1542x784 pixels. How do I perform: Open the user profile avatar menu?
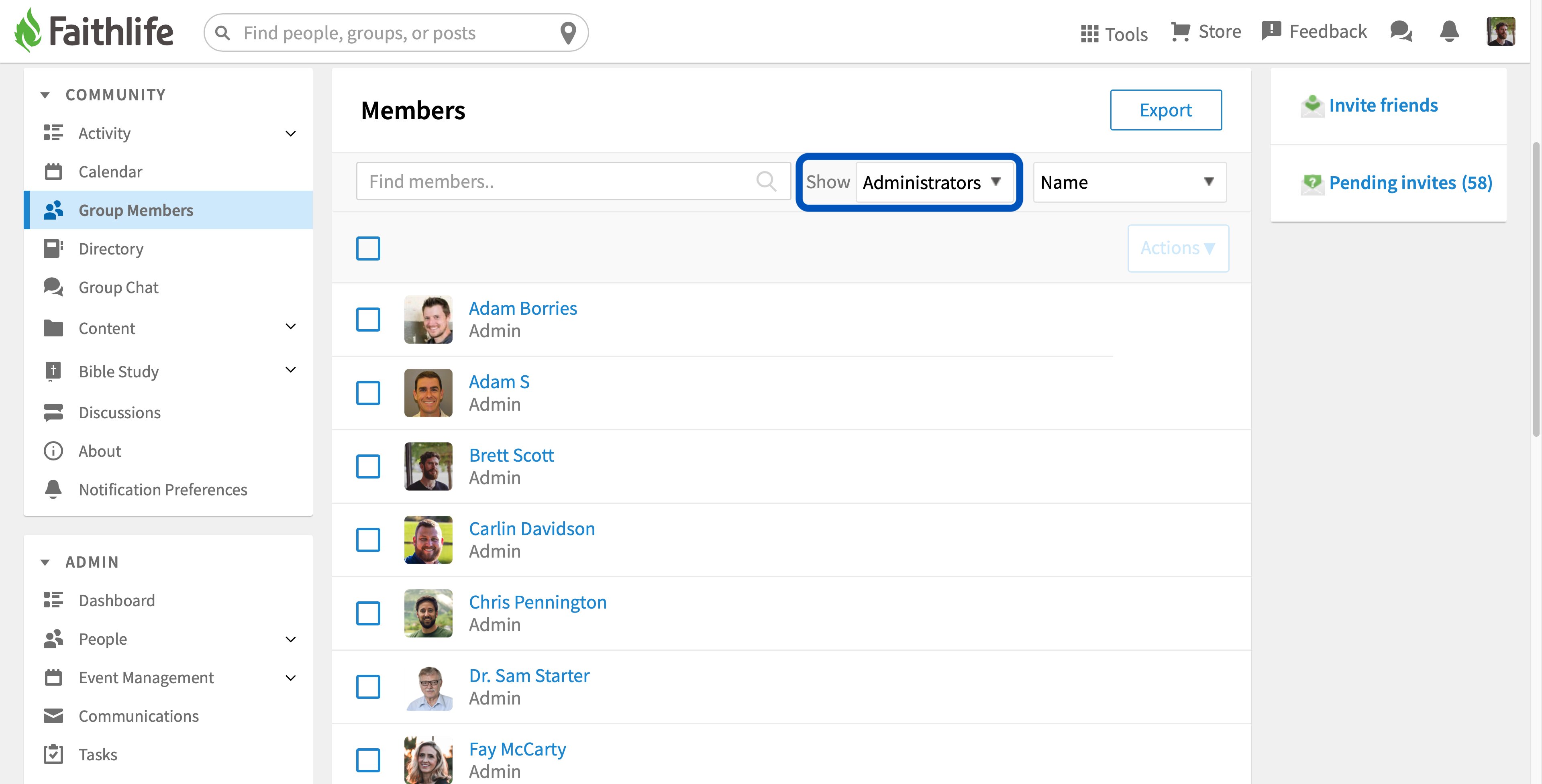pyautogui.click(x=1501, y=31)
